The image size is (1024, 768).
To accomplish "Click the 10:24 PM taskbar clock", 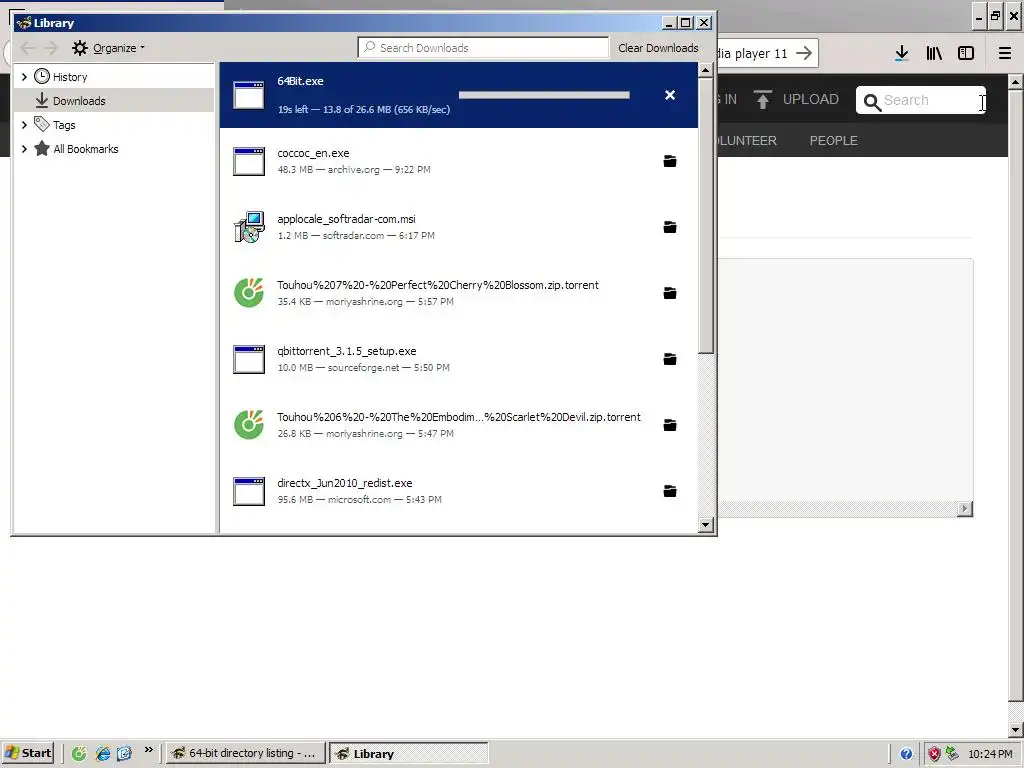I will coord(990,754).
